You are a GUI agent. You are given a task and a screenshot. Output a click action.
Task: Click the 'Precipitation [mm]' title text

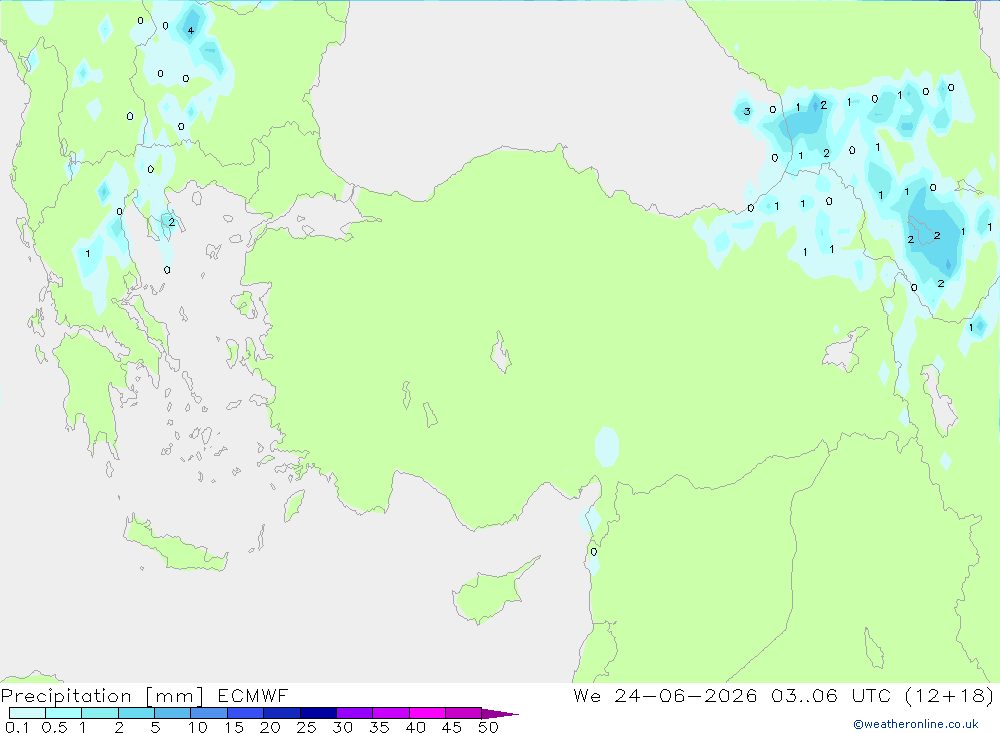click(103, 696)
